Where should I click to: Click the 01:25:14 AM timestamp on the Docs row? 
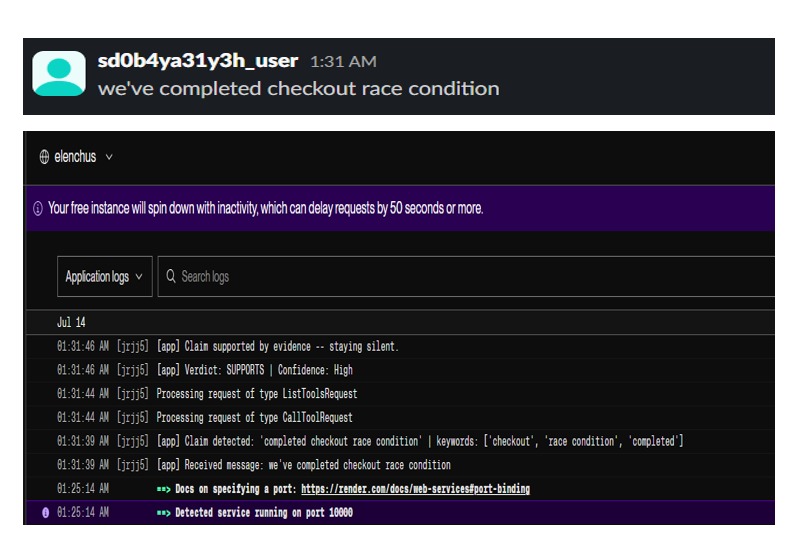point(83,489)
